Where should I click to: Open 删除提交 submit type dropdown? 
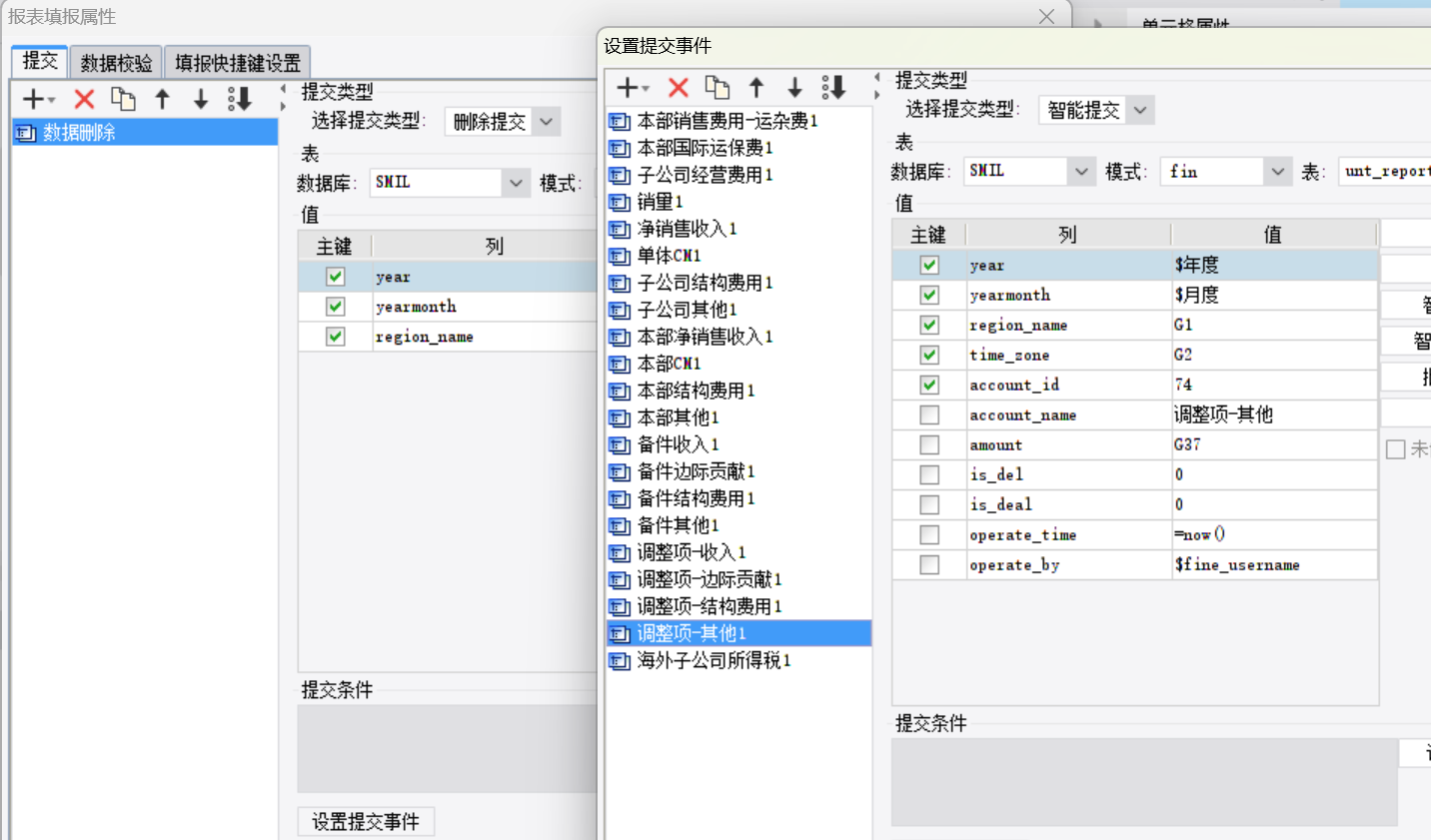(x=546, y=122)
